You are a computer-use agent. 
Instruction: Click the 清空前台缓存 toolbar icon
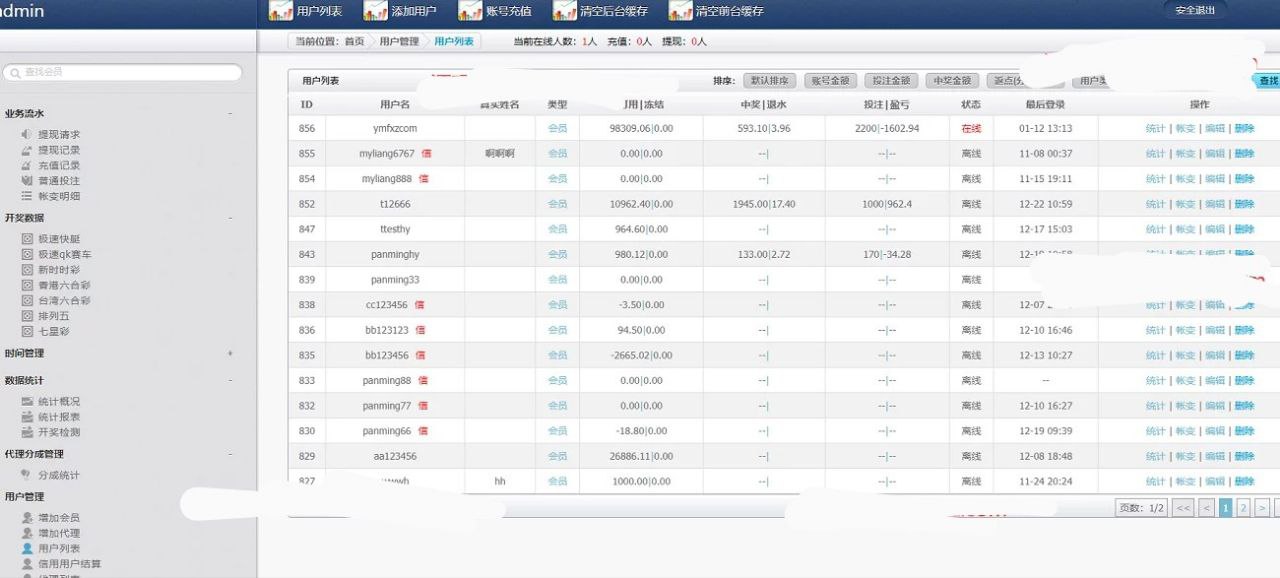(x=681, y=11)
